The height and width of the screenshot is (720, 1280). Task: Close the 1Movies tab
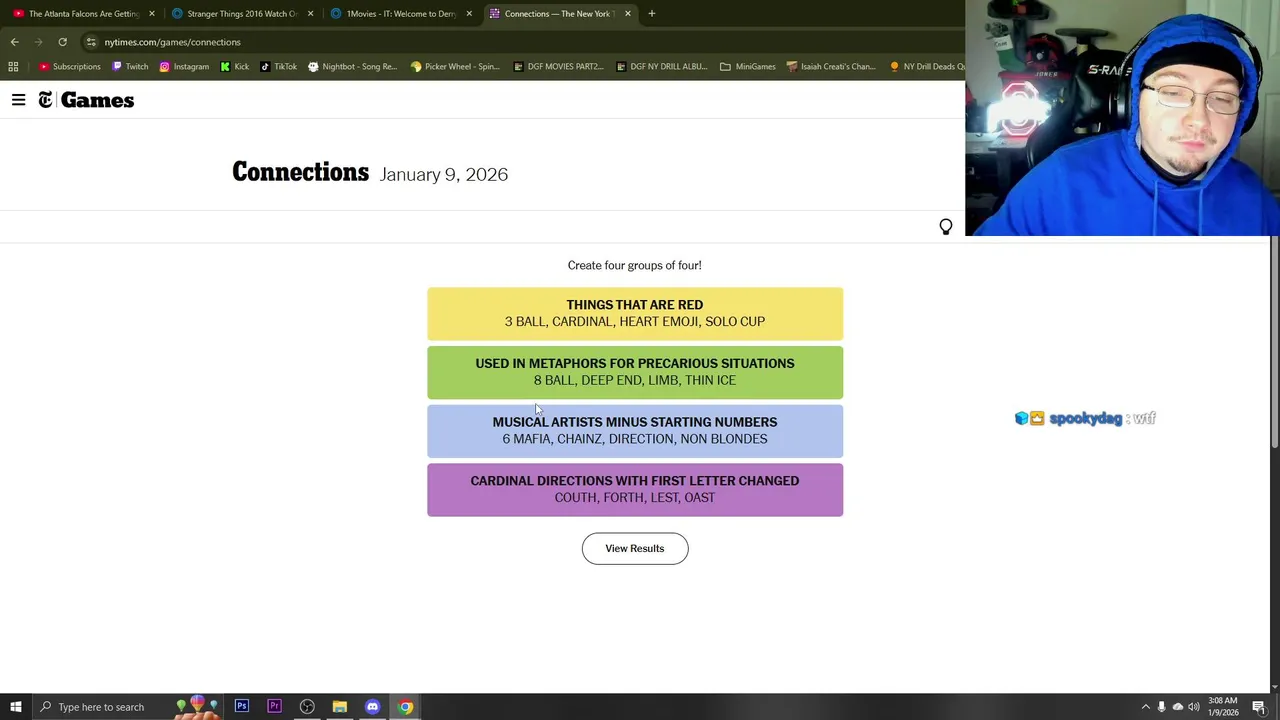(x=469, y=14)
